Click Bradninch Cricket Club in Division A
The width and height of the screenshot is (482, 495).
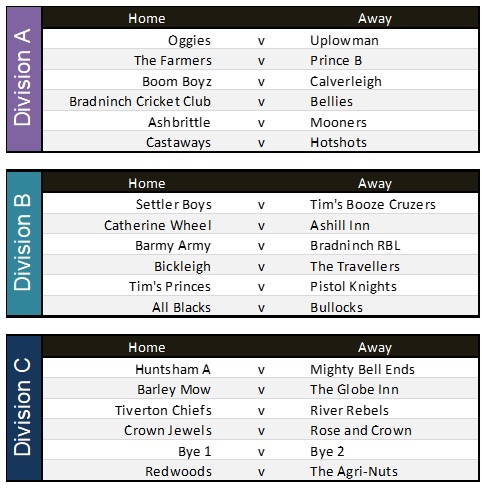click(x=140, y=102)
